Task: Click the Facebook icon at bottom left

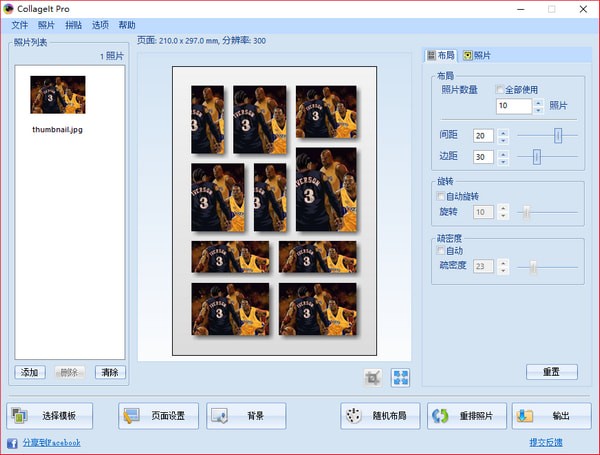Action: pos(12,443)
